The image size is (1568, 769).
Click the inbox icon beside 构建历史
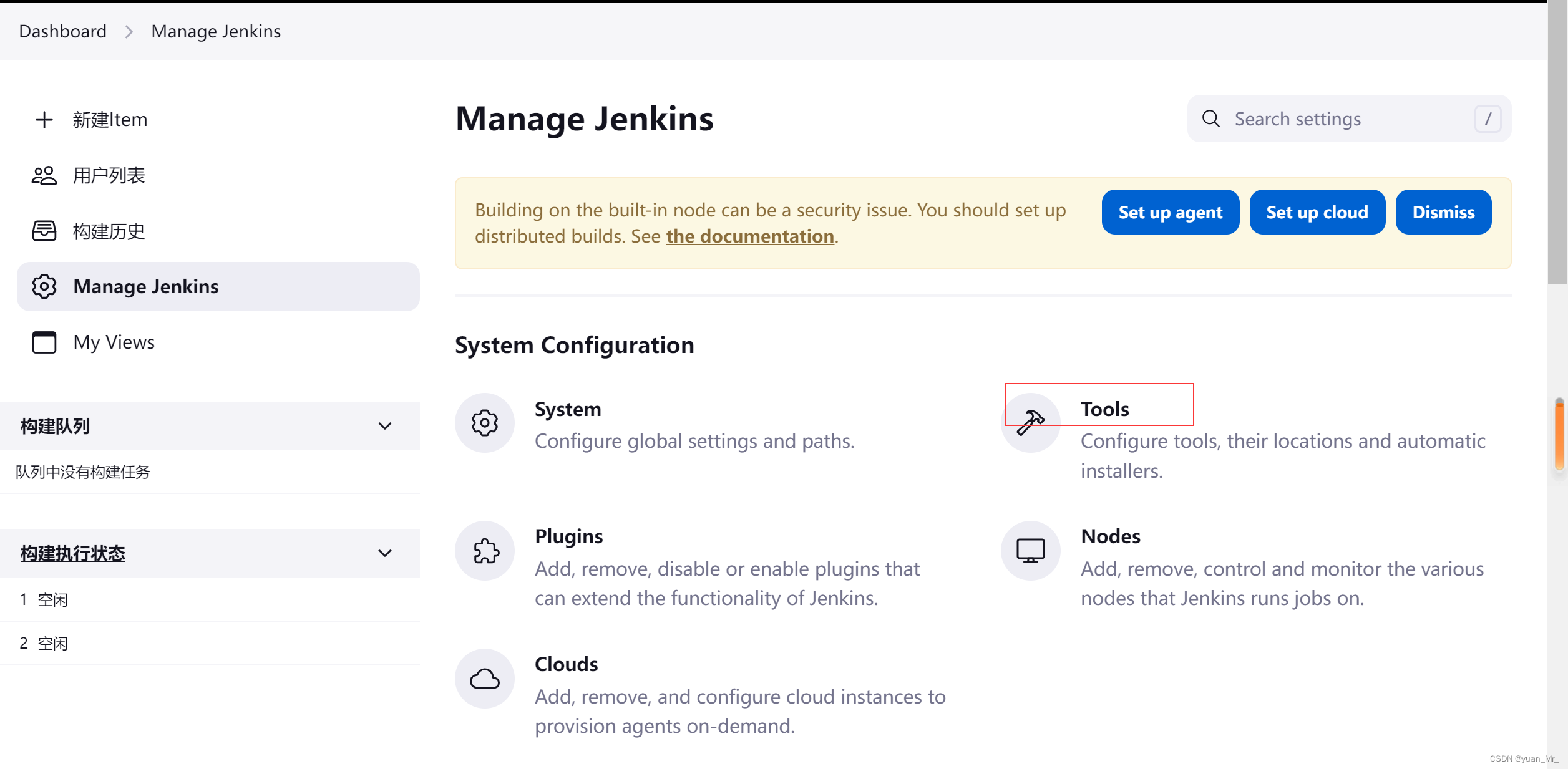pyautogui.click(x=44, y=231)
